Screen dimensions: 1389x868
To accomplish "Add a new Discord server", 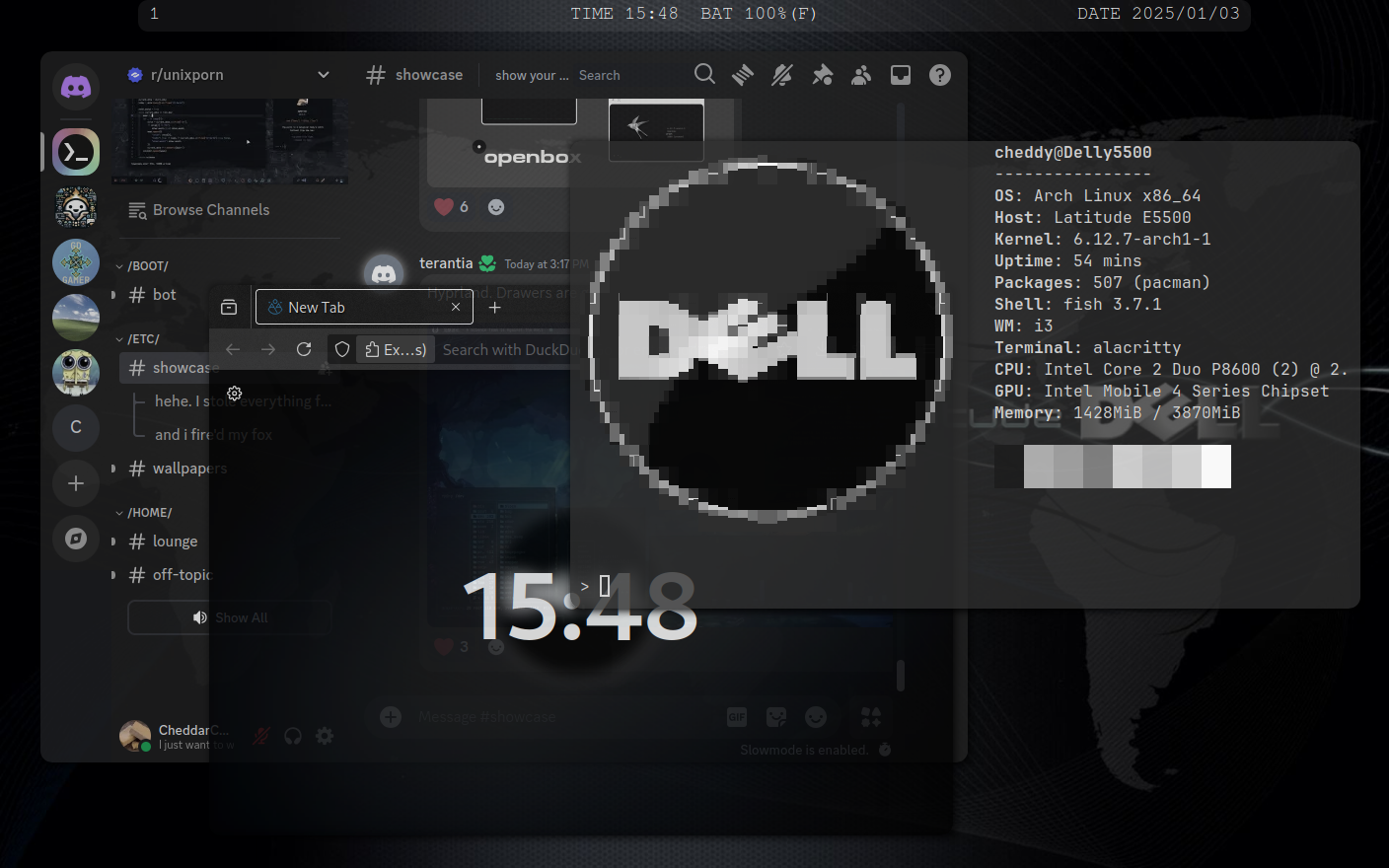I will coord(76,483).
